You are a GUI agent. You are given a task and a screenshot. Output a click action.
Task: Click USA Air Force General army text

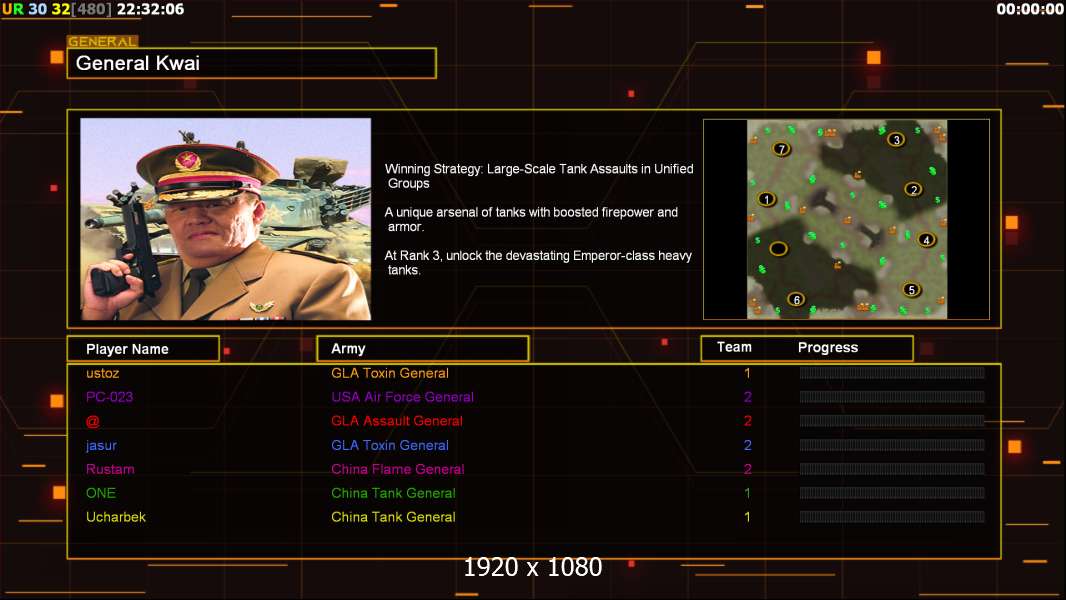point(402,397)
